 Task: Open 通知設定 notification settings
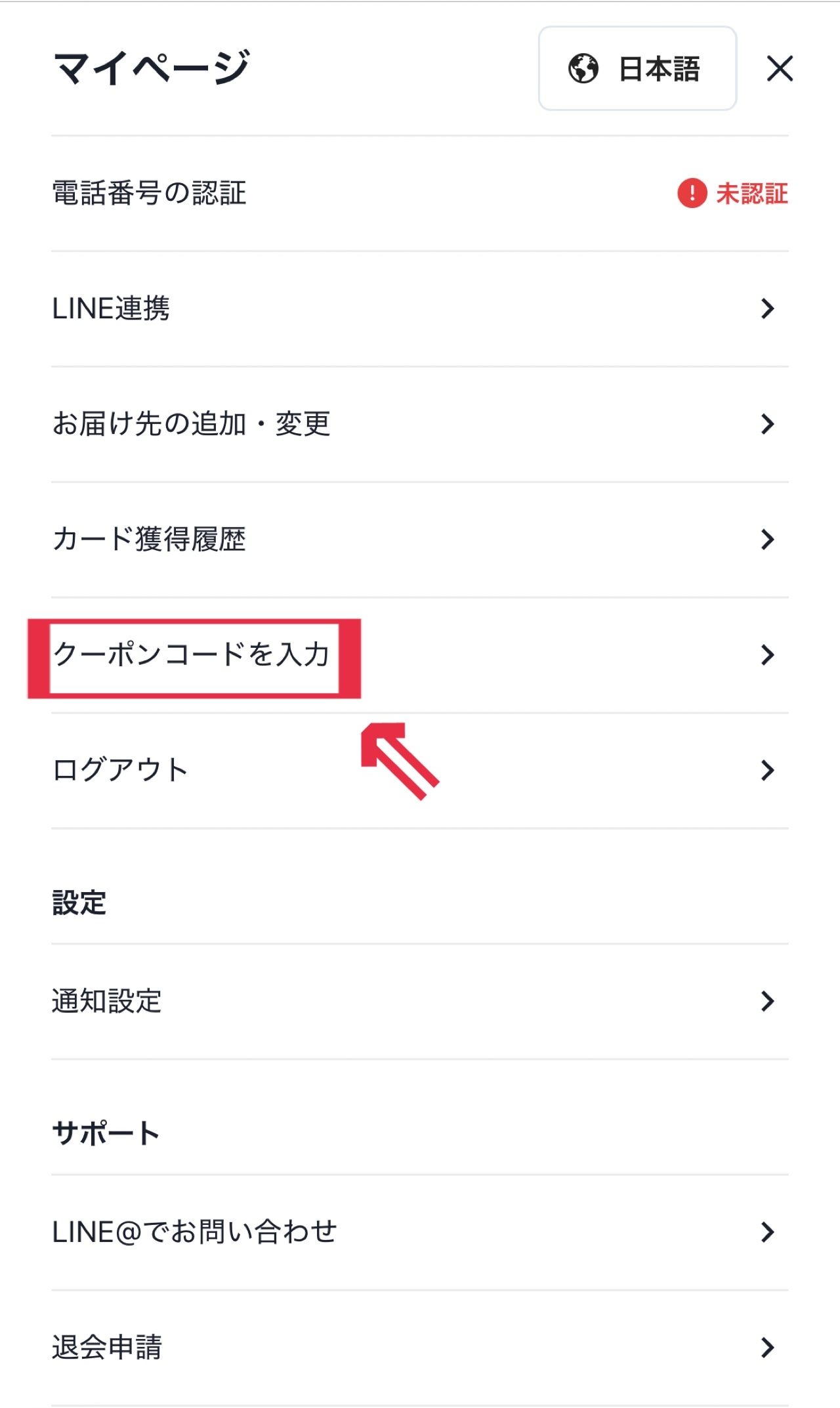(x=107, y=1001)
